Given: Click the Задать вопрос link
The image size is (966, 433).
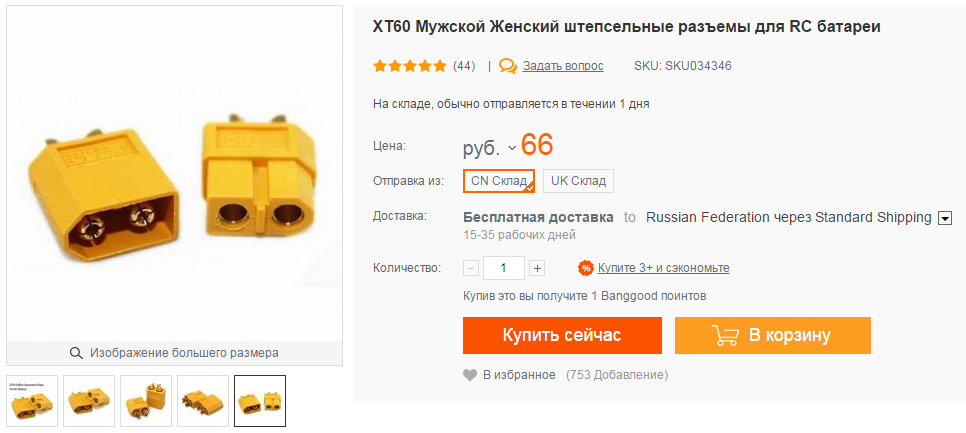Looking at the screenshot, I should coord(563,66).
